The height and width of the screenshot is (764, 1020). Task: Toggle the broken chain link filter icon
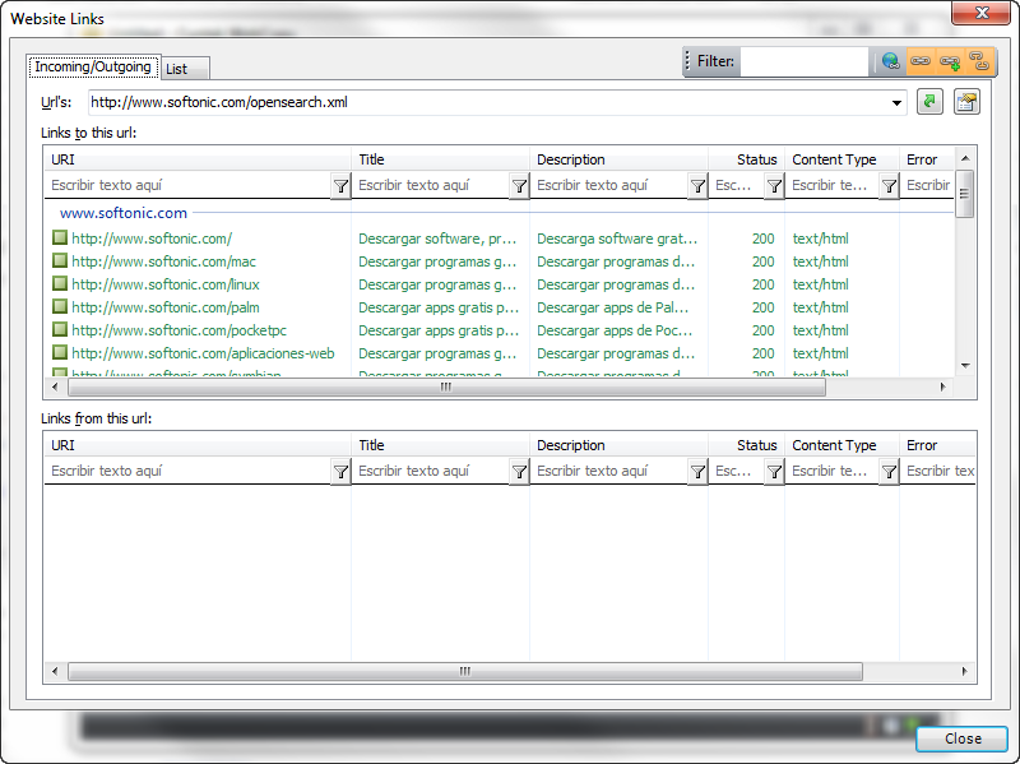[979, 61]
